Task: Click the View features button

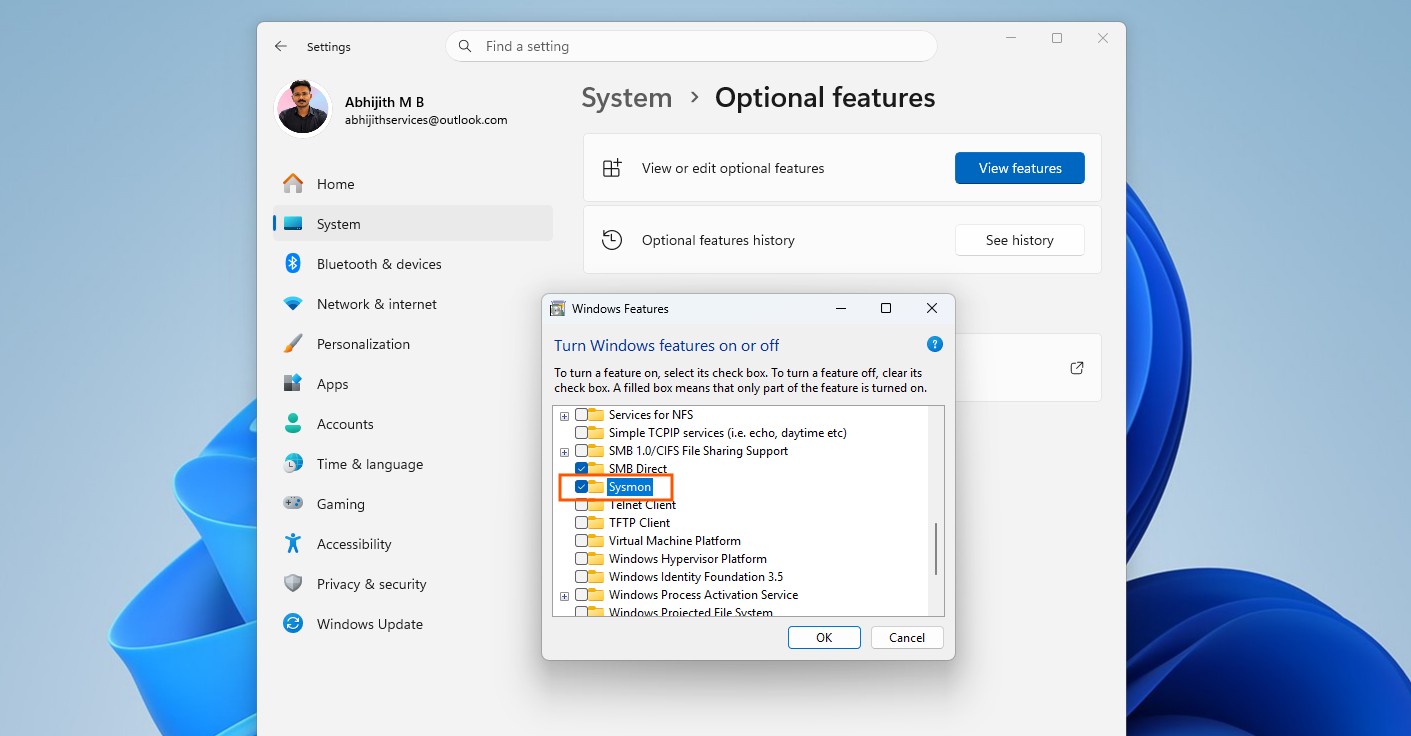Action: (x=1019, y=168)
